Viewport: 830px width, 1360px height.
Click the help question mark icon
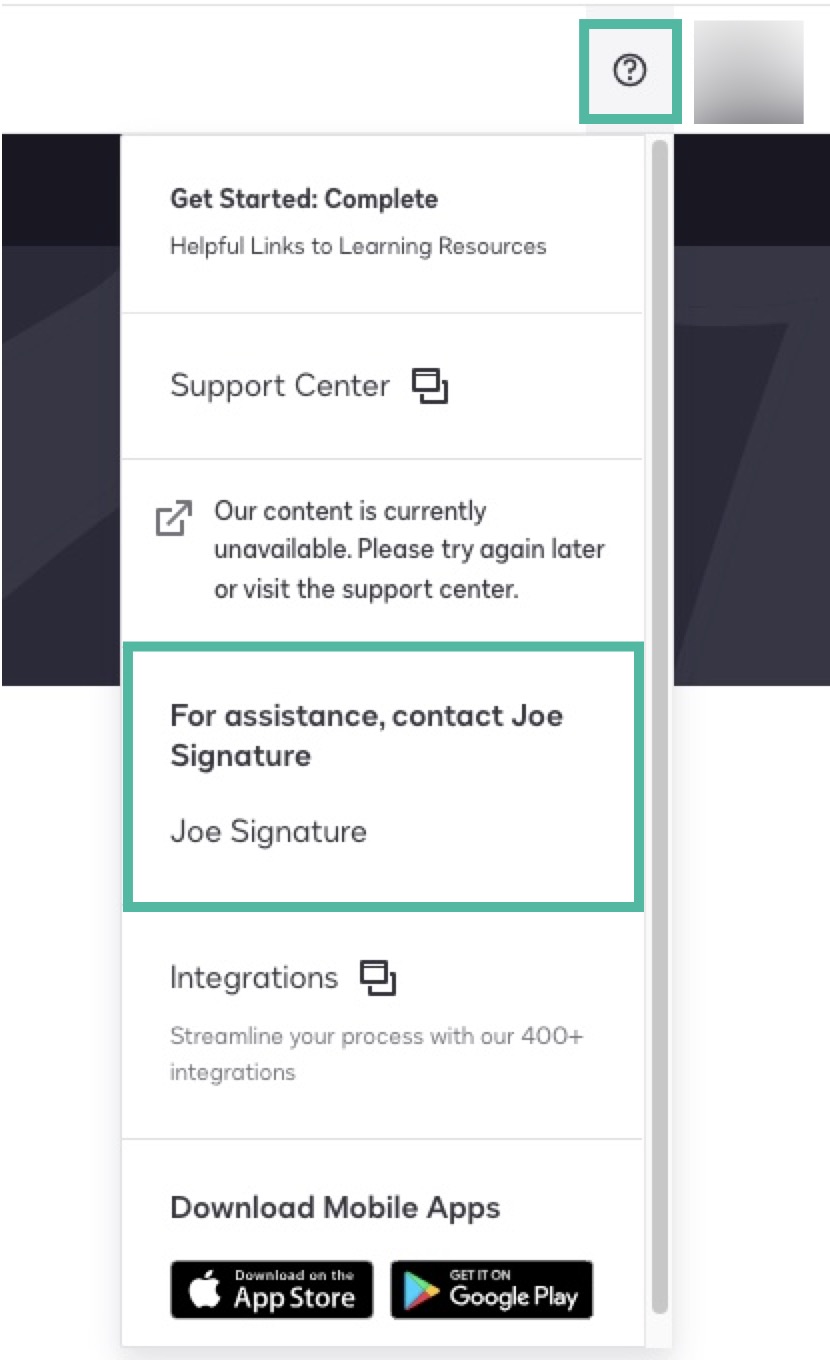click(628, 70)
